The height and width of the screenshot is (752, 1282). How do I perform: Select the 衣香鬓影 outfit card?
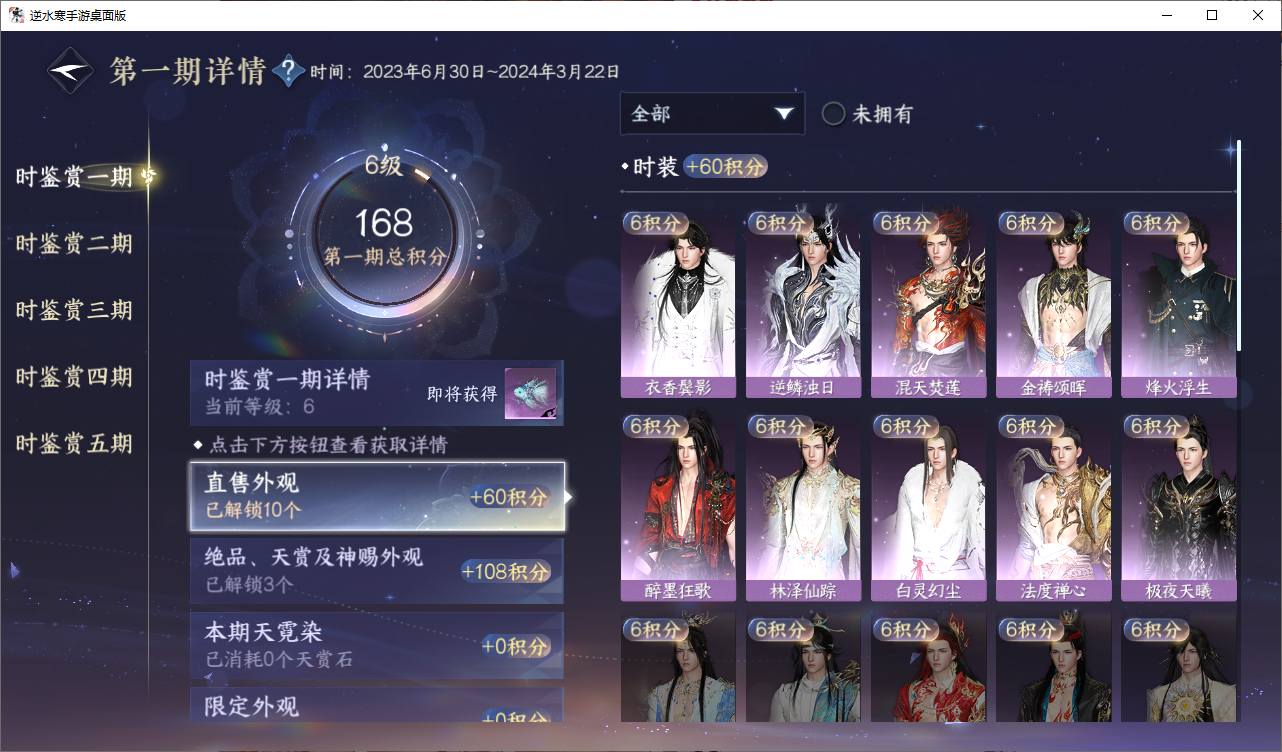[678, 305]
